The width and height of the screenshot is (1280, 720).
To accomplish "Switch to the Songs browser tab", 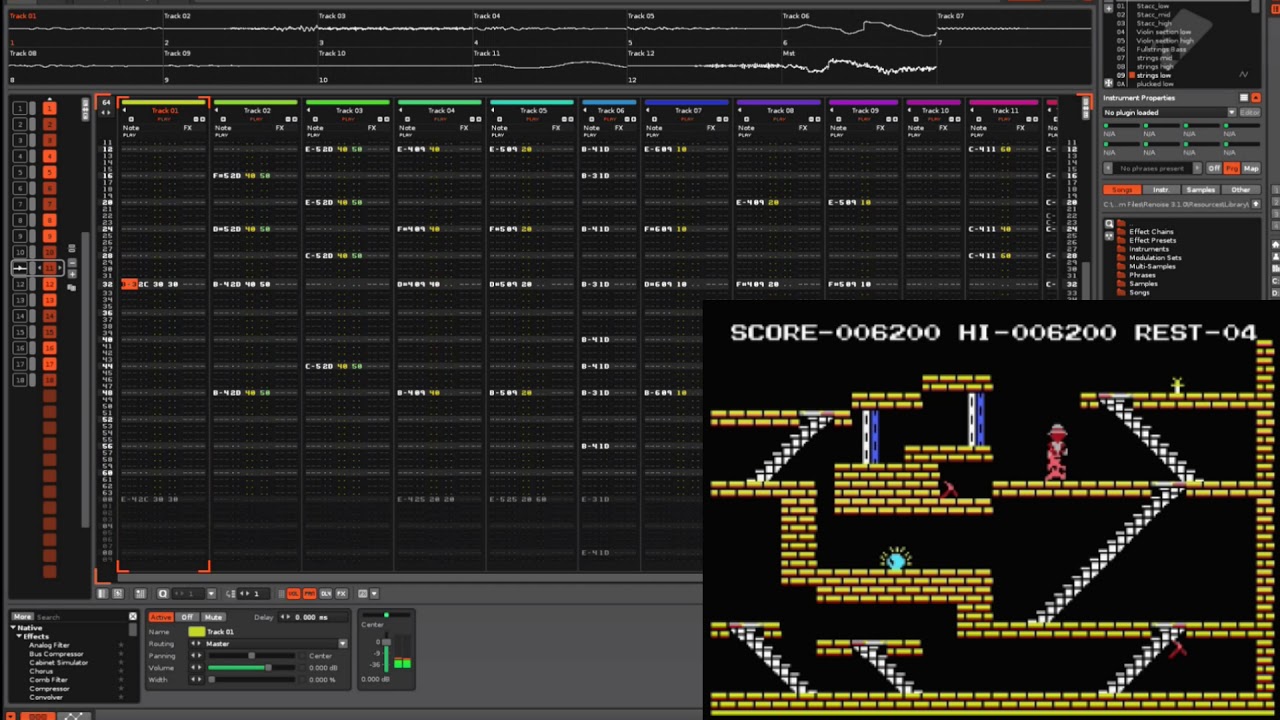I will 1122,190.
